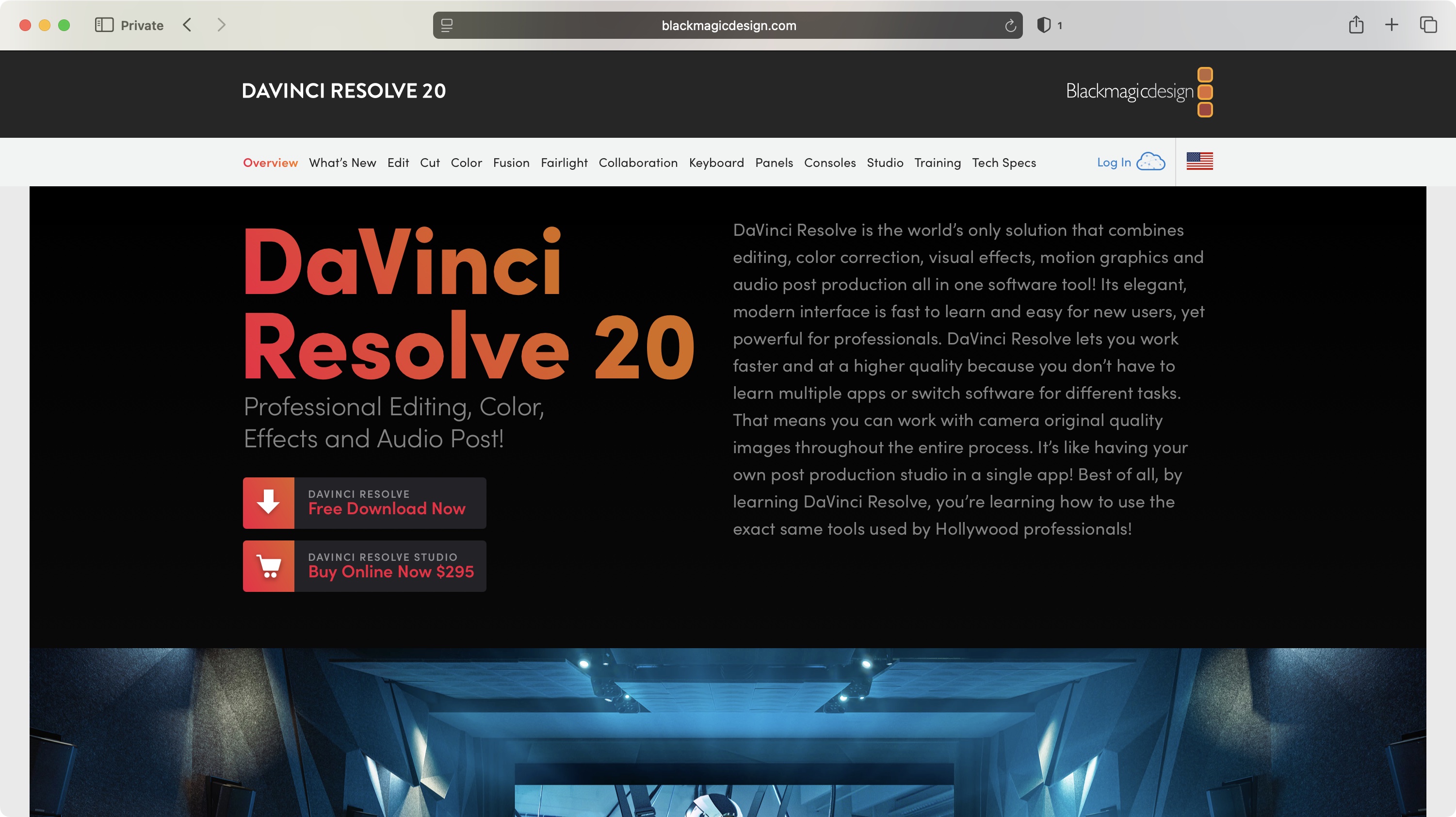1456x817 pixels.
Task: Open the Cut page tab
Action: pos(430,163)
